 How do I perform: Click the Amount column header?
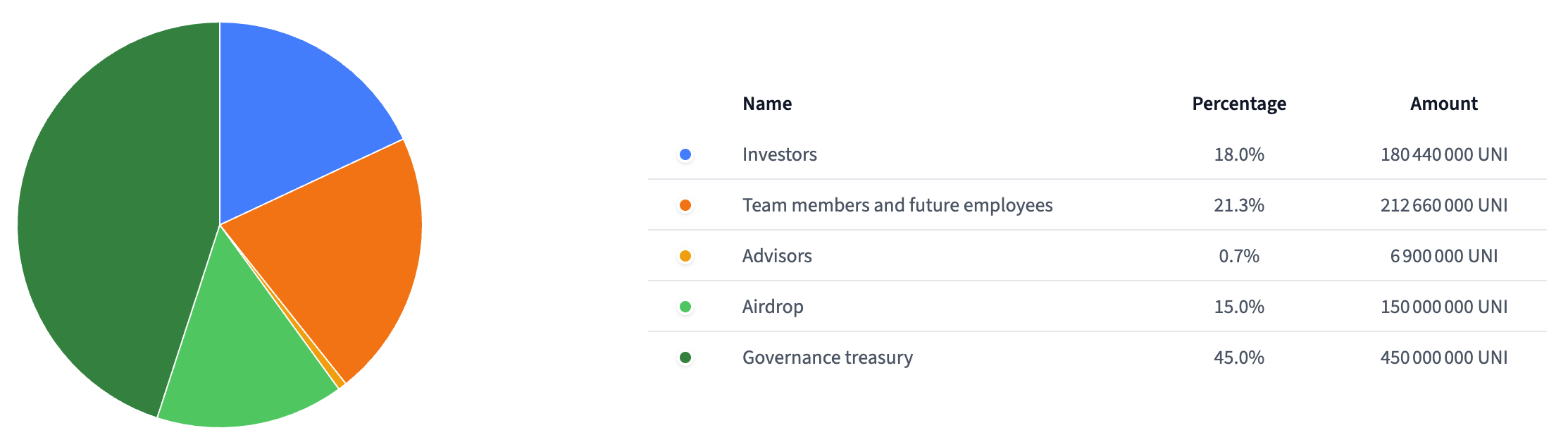pyautogui.click(x=1443, y=104)
